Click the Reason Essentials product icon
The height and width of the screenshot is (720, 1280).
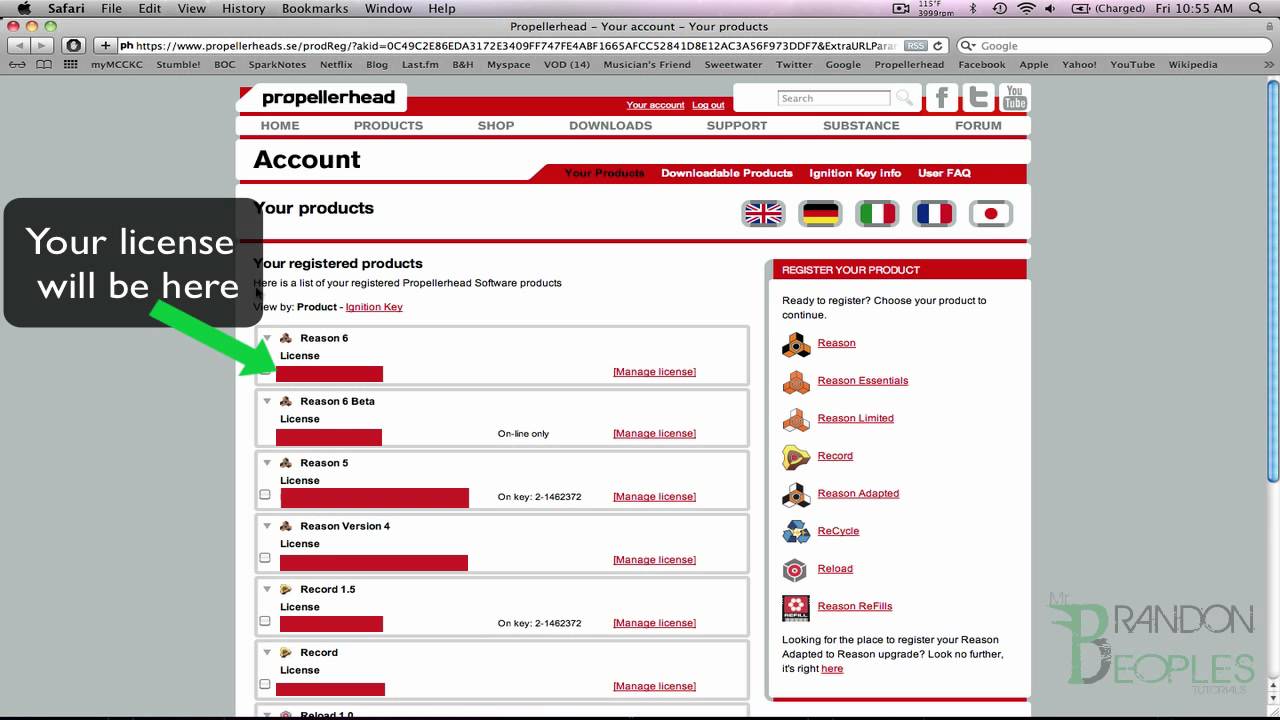(796, 381)
